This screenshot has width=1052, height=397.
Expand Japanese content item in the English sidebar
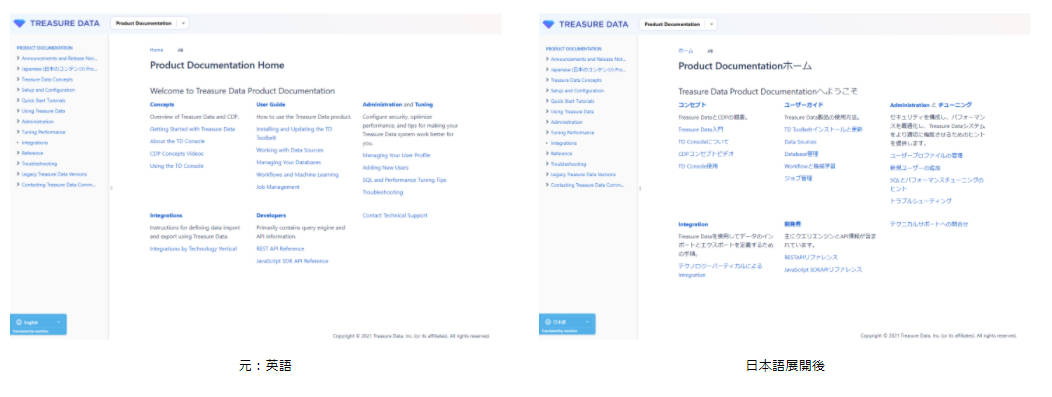pyautogui.click(x=58, y=68)
